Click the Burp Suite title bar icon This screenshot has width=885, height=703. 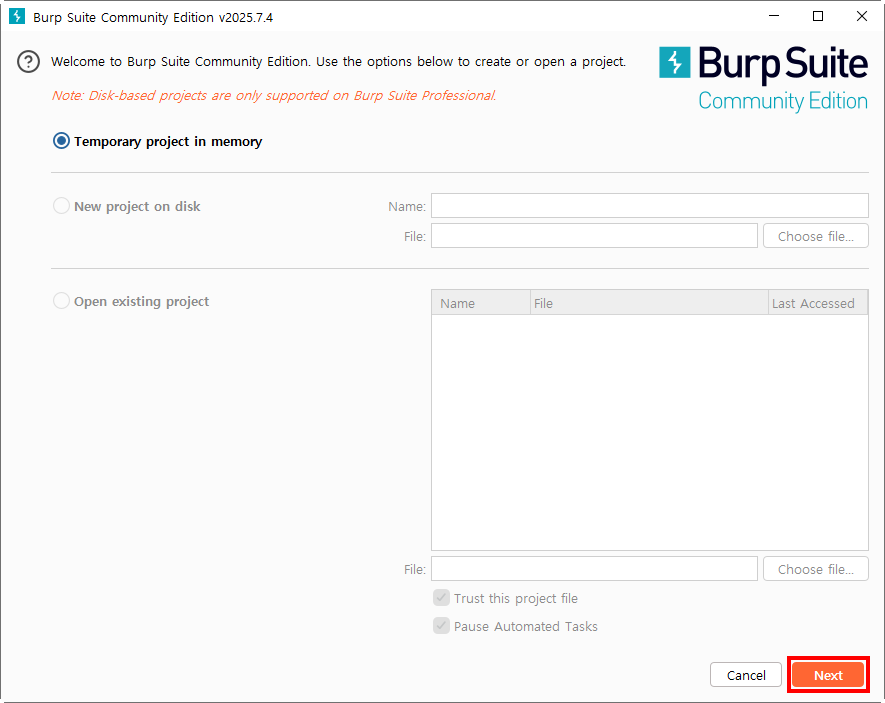click(x=17, y=16)
